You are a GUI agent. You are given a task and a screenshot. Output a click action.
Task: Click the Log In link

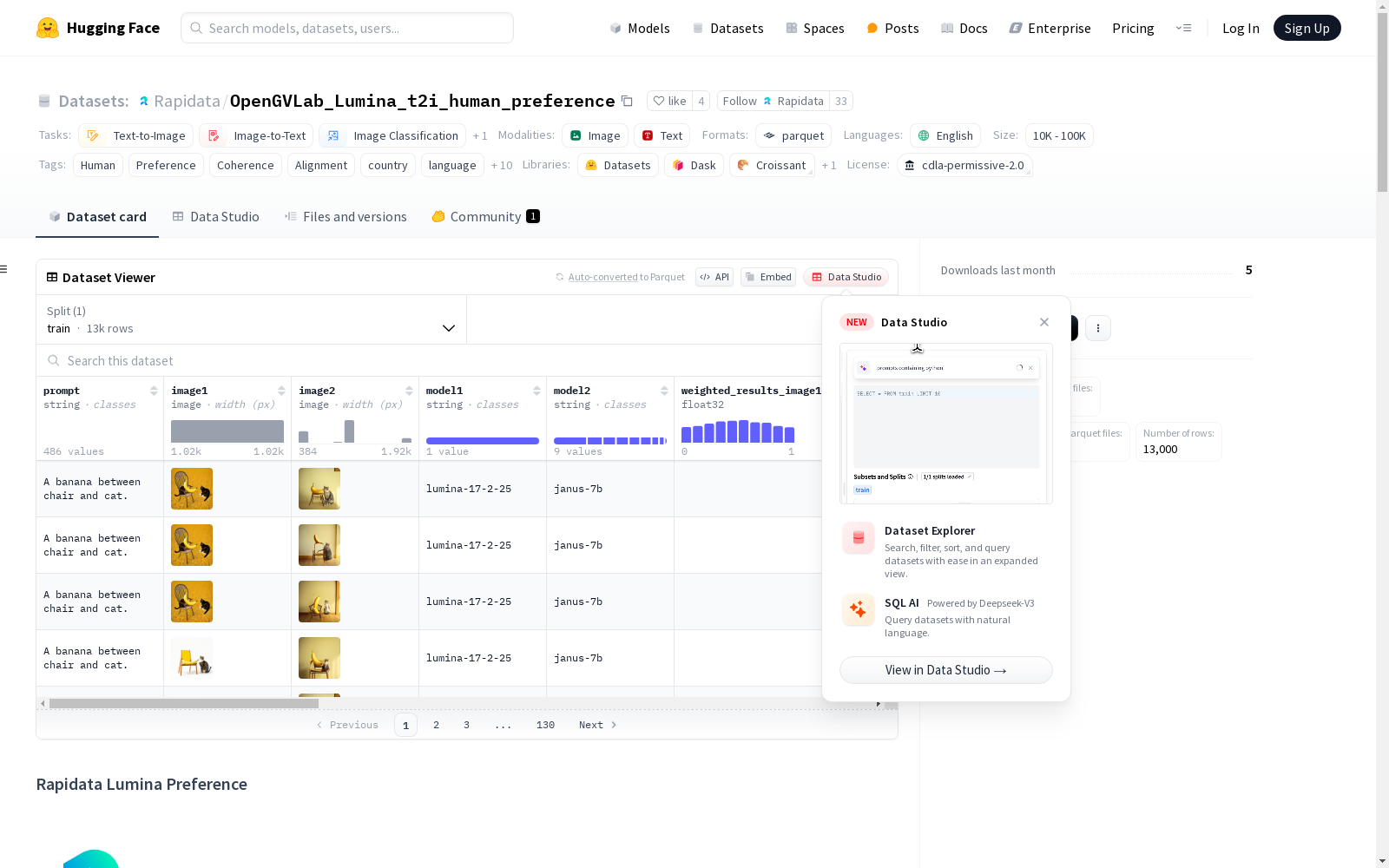pyautogui.click(x=1241, y=28)
